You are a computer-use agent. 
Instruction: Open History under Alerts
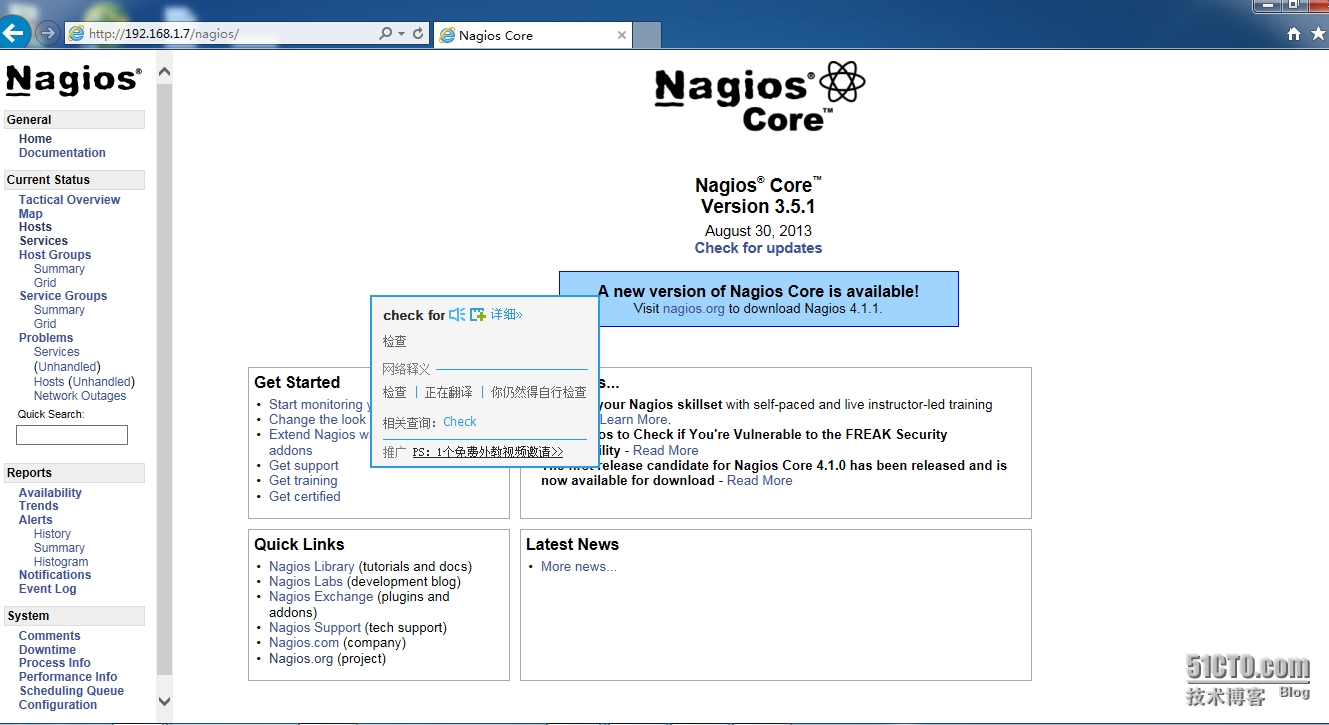click(52, 534)
